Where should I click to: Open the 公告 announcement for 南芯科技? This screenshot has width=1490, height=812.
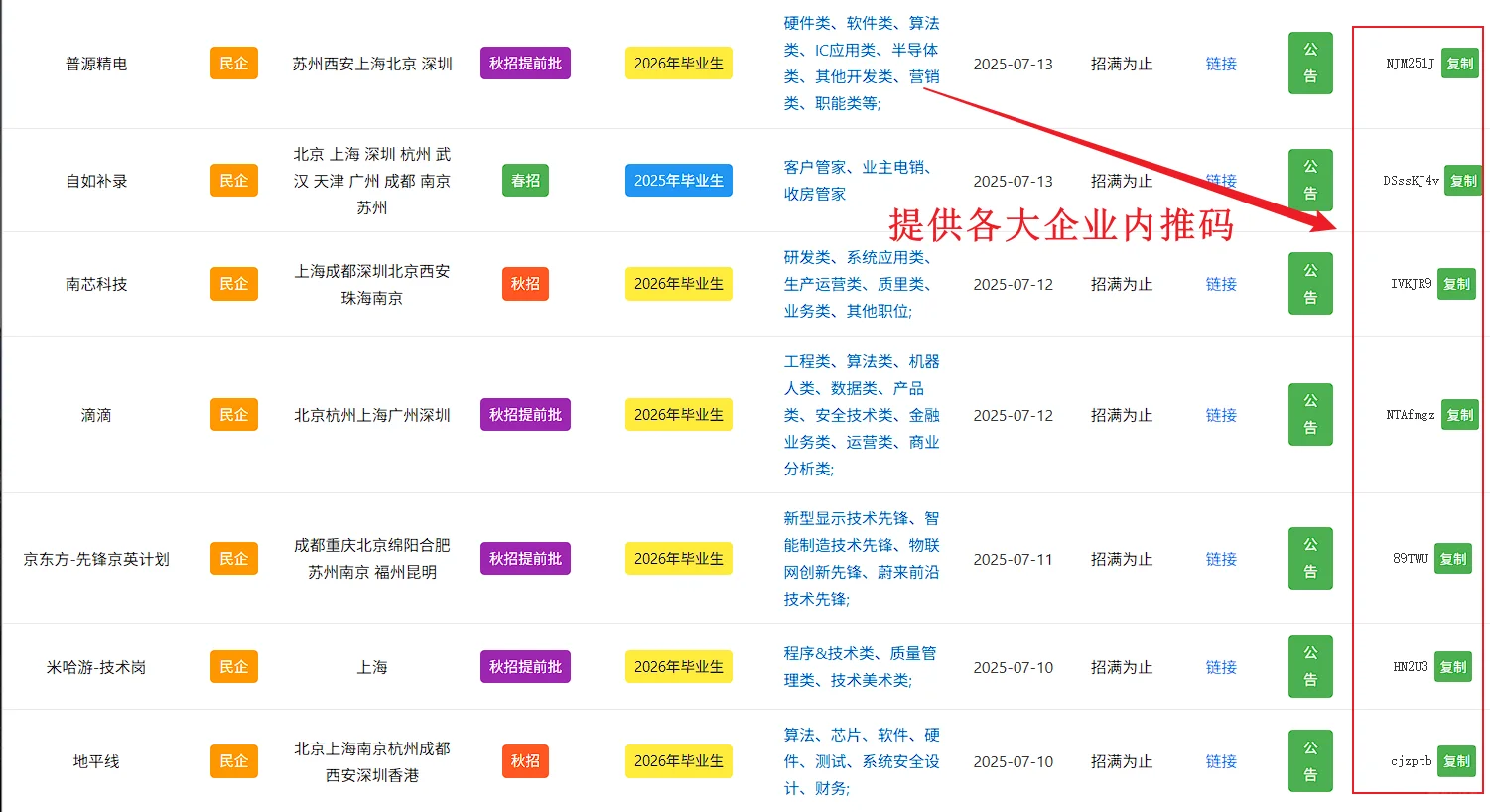coord(1310,284)
